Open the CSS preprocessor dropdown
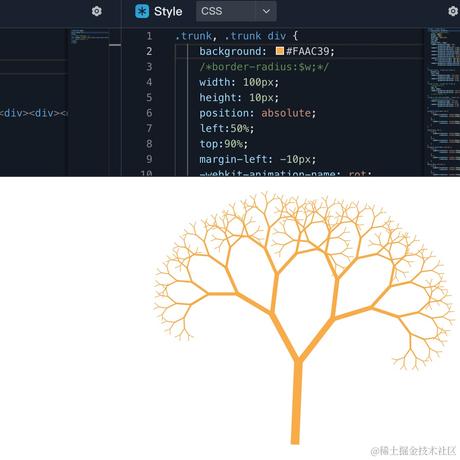Image resolution: width=460 pixels, height=460 pixels. [236, 11]
